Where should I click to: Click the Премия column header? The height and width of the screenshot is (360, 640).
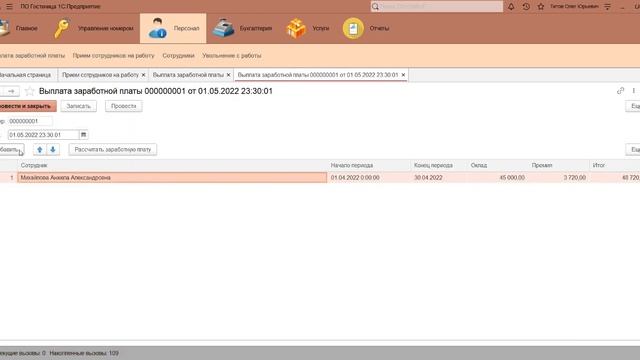point(559,165)
